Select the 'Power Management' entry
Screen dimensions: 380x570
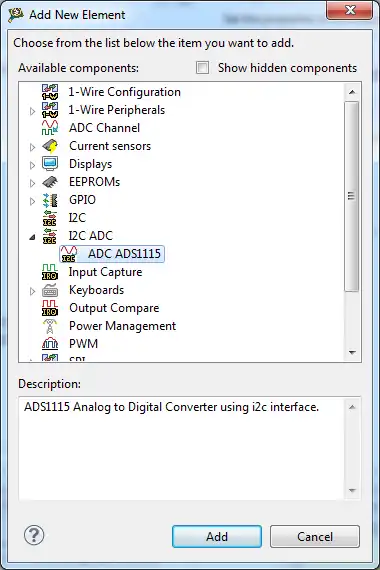122,326
